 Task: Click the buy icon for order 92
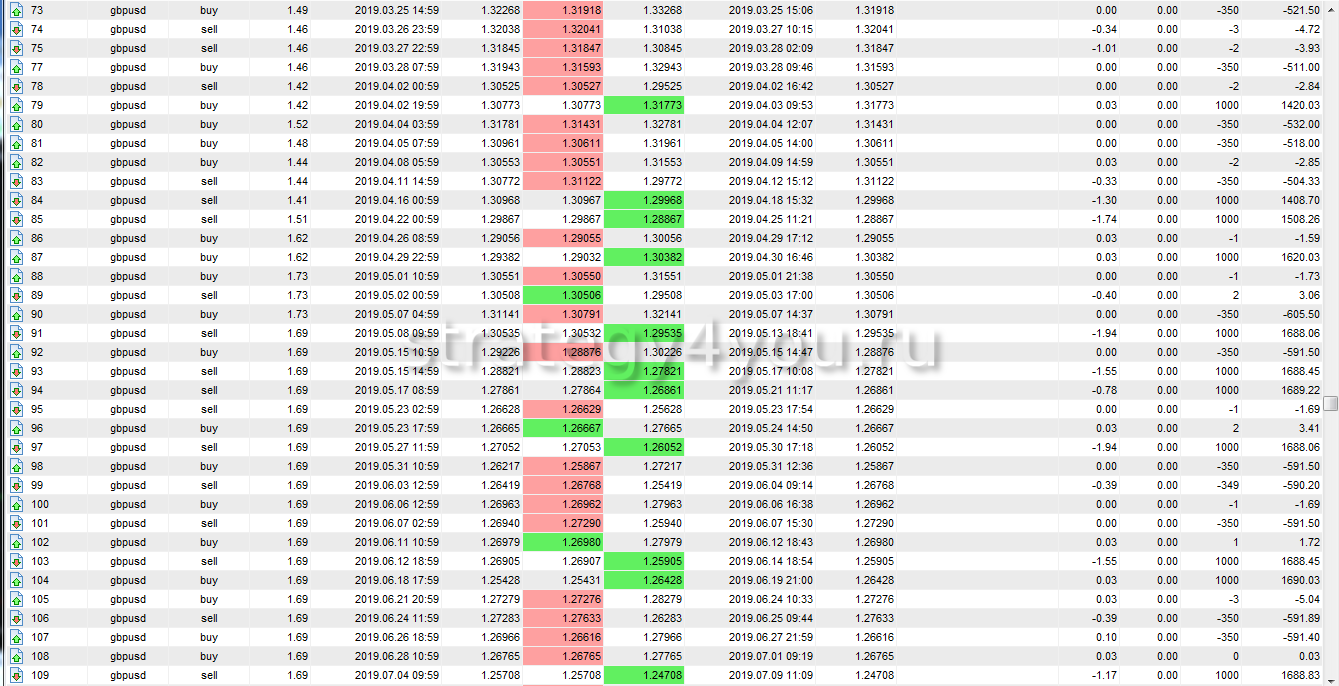pos(17,352)
